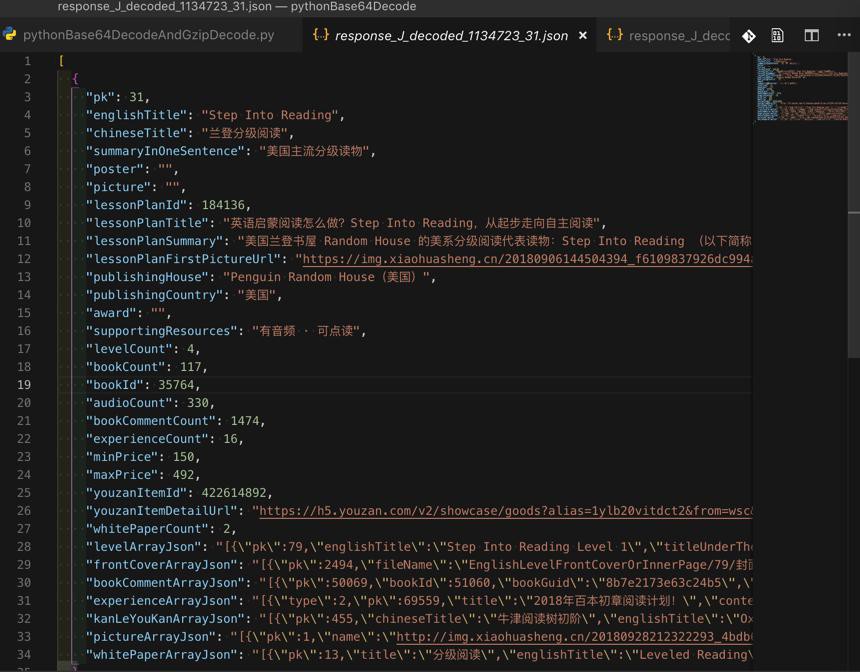The width and height of the screenshot is (860, 672).
Task: Open the lessonPlanFirstPictureUrl img.xiaohuasheng.cn link
Action: coord(527,259)
